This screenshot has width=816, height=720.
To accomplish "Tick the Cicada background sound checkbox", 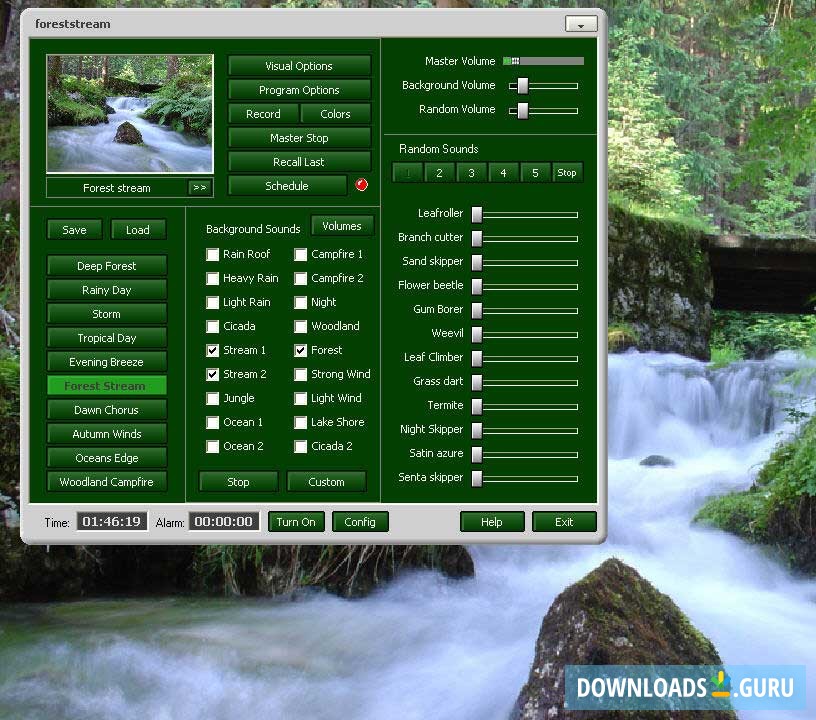I will pyautogui.click(x=212, y=326).
